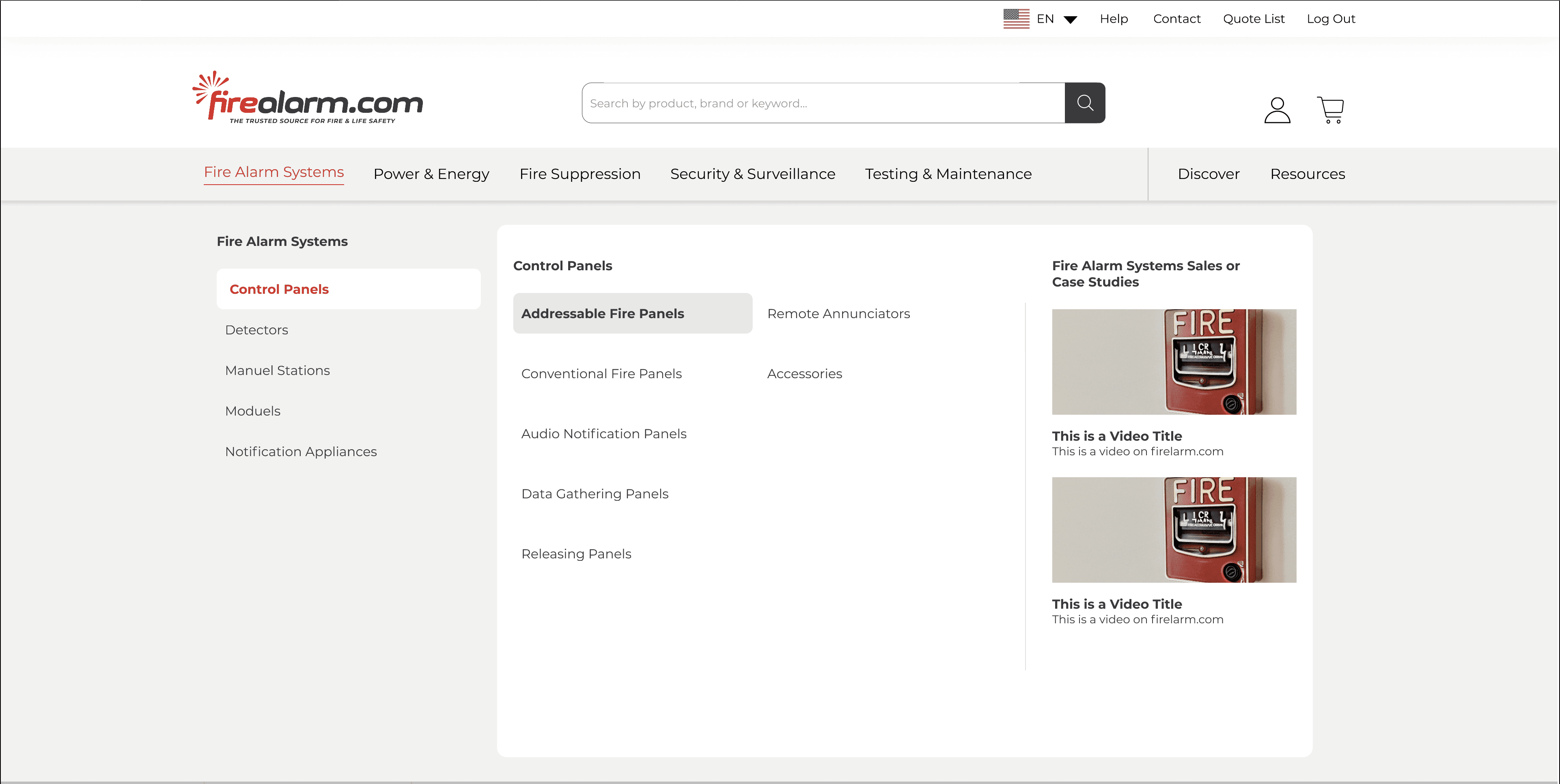Expand the EN language dropdown arrow
Screen dimensions: 1560x784
click(1070, 19)
